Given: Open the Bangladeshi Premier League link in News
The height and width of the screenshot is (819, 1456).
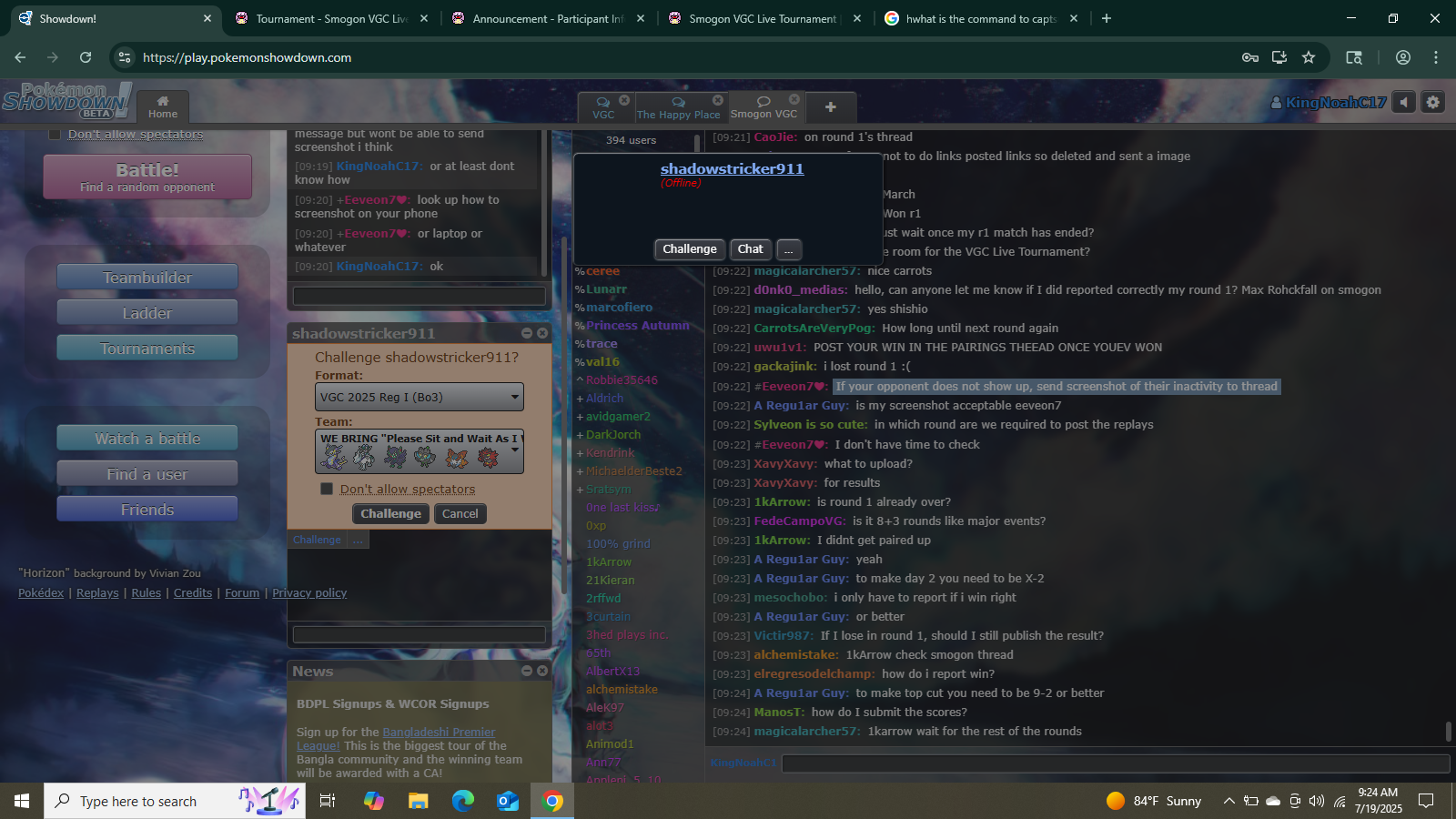Looking at the screenshot, I should pos(397,739).
